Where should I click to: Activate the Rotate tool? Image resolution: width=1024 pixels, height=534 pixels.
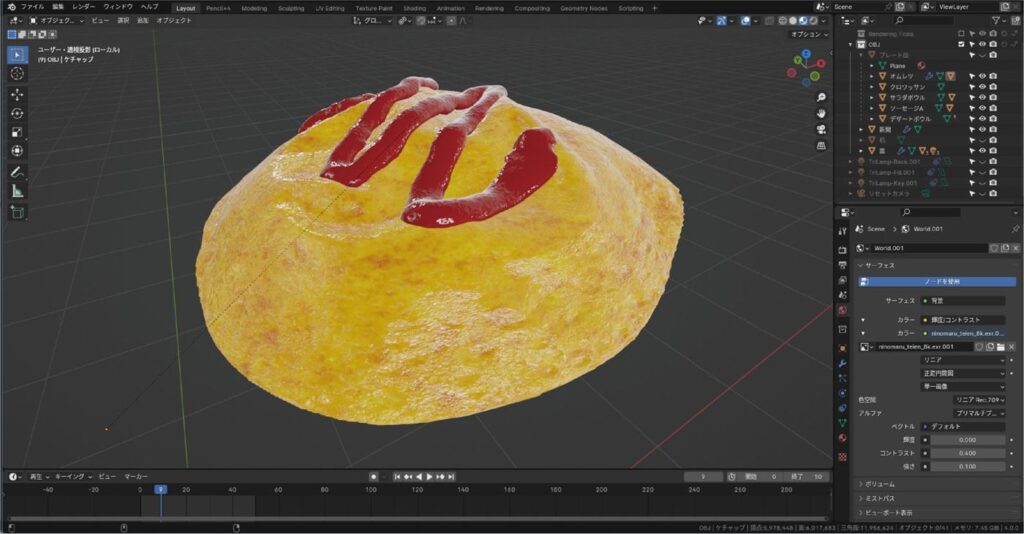(x=18, y=114)
